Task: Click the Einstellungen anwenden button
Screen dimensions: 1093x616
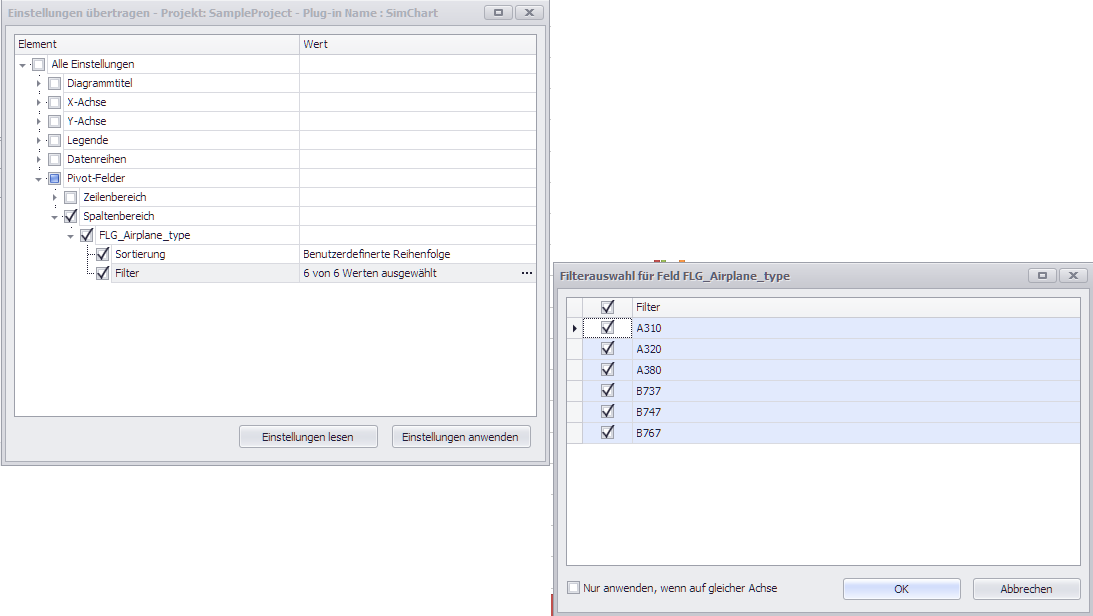Action: [x=460, y=437]
